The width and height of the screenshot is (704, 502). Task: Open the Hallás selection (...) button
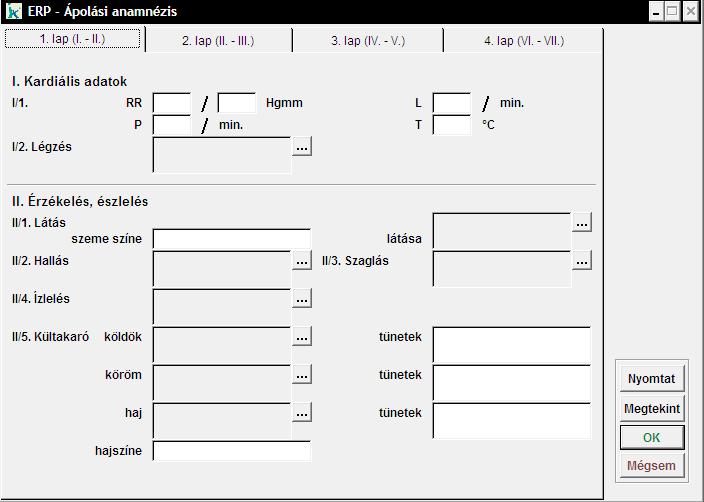(302, 261)
